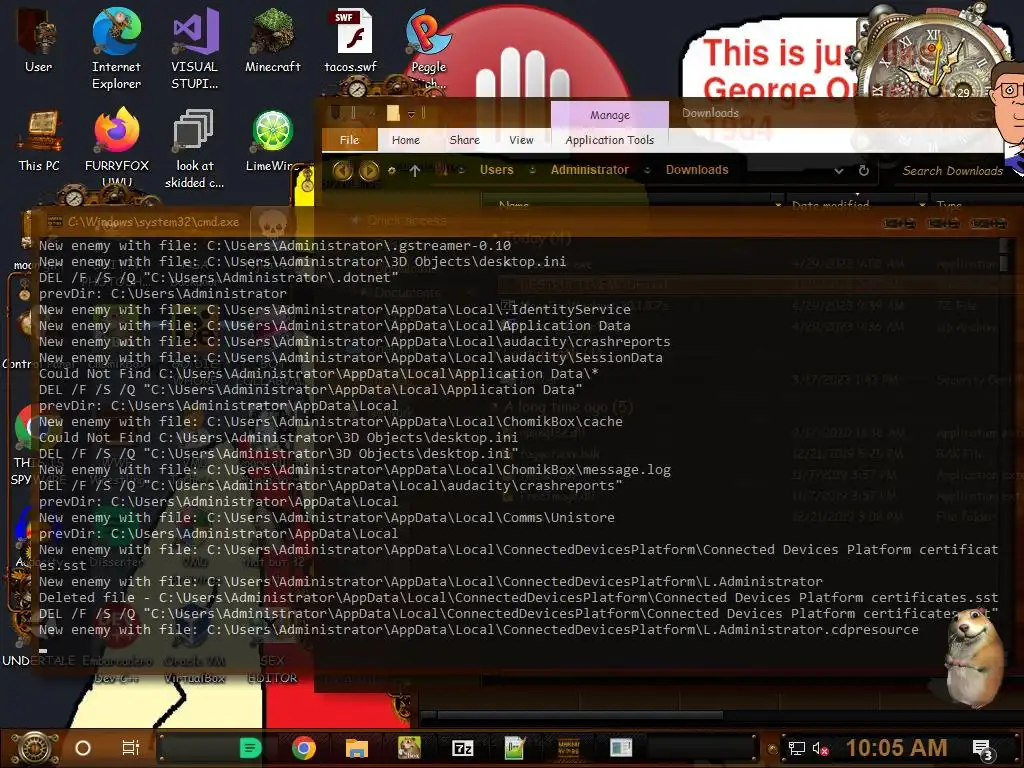The image size is (1024, 768).
Task: Open the VISUAL STUPI... desktop icon
Action: click(x=195, y=48)
